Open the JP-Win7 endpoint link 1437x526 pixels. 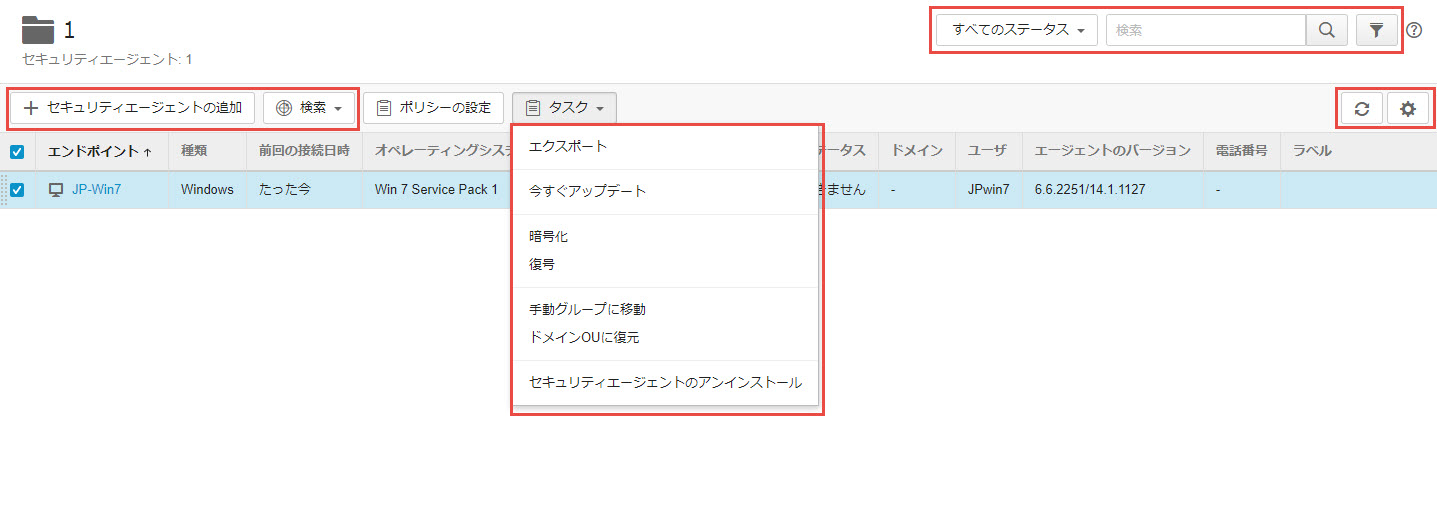pos(96,189)
